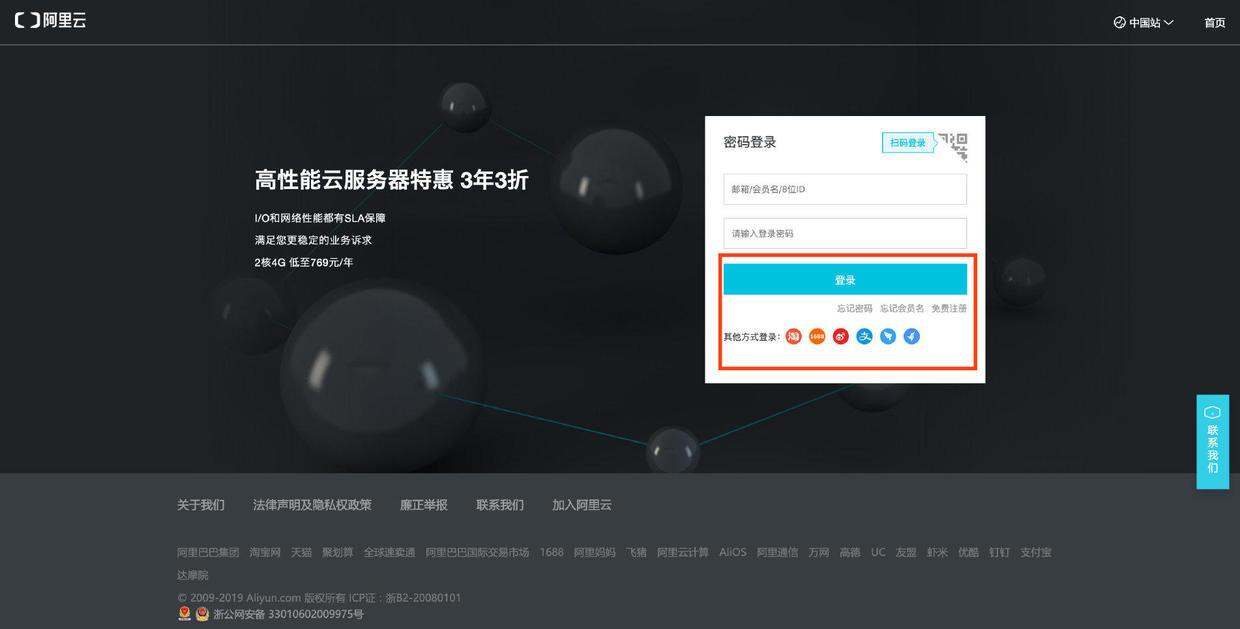Open 加入阿里云 footer link
The width and height of the screenshot is (1240, 629).
click(x=582, y=505)
